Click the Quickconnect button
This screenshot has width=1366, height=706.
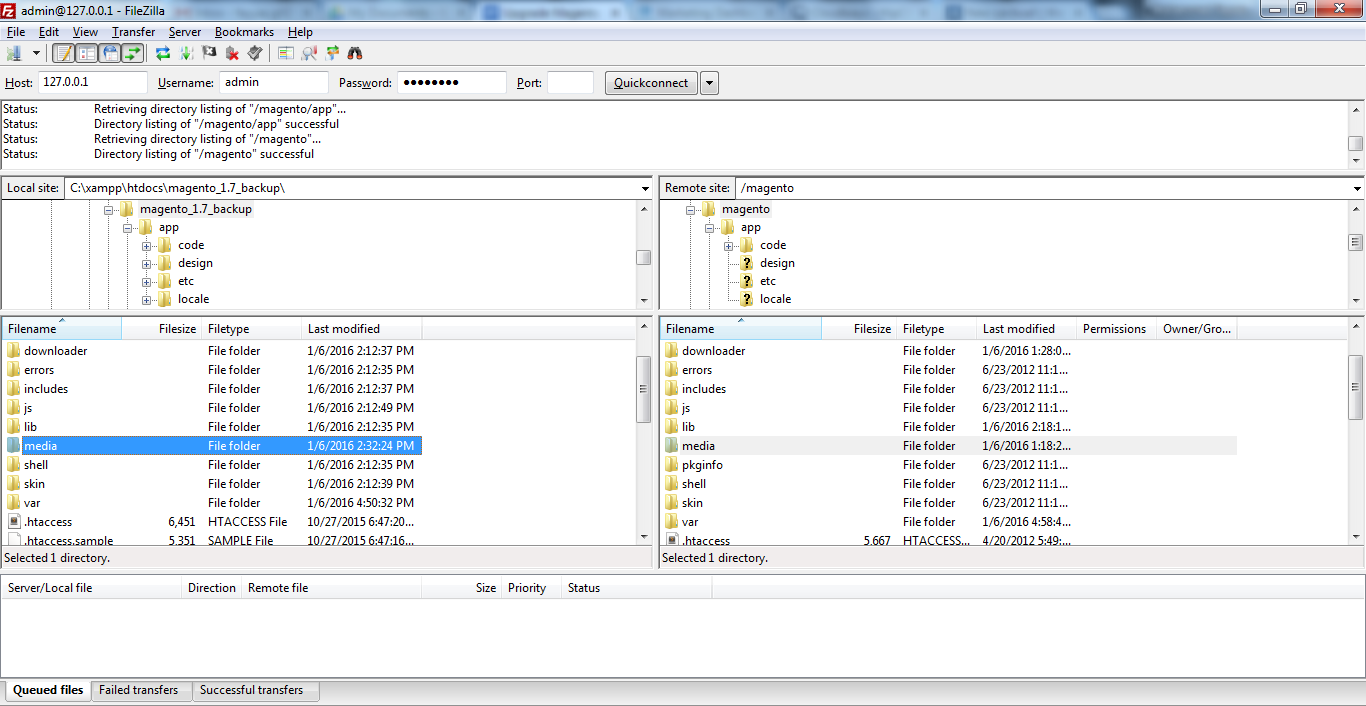(651, 83)
